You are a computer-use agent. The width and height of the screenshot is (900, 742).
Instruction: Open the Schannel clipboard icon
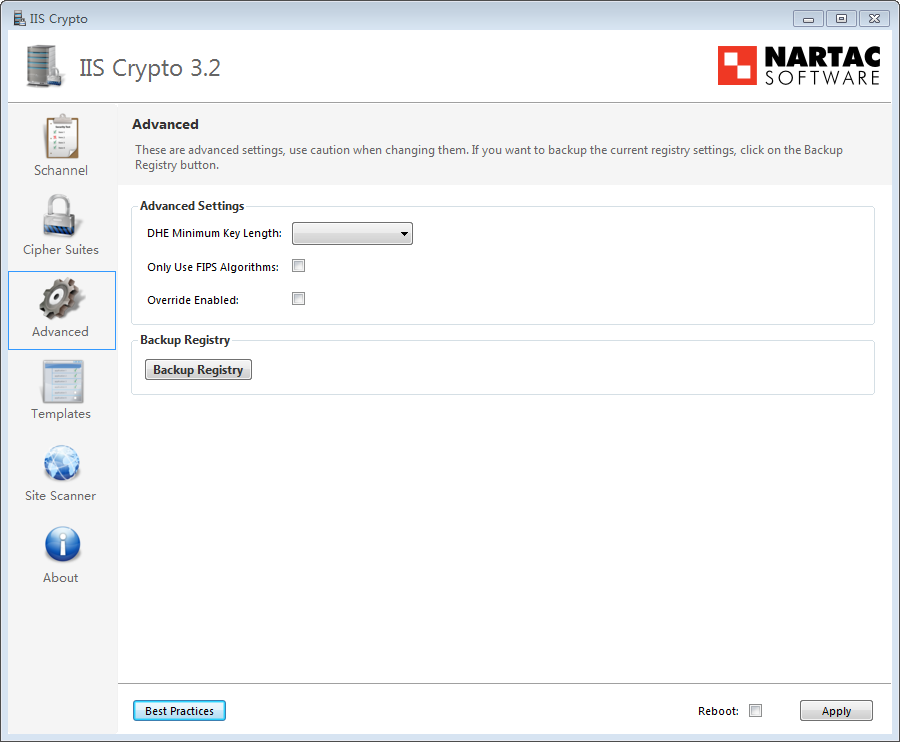(61, 137)
